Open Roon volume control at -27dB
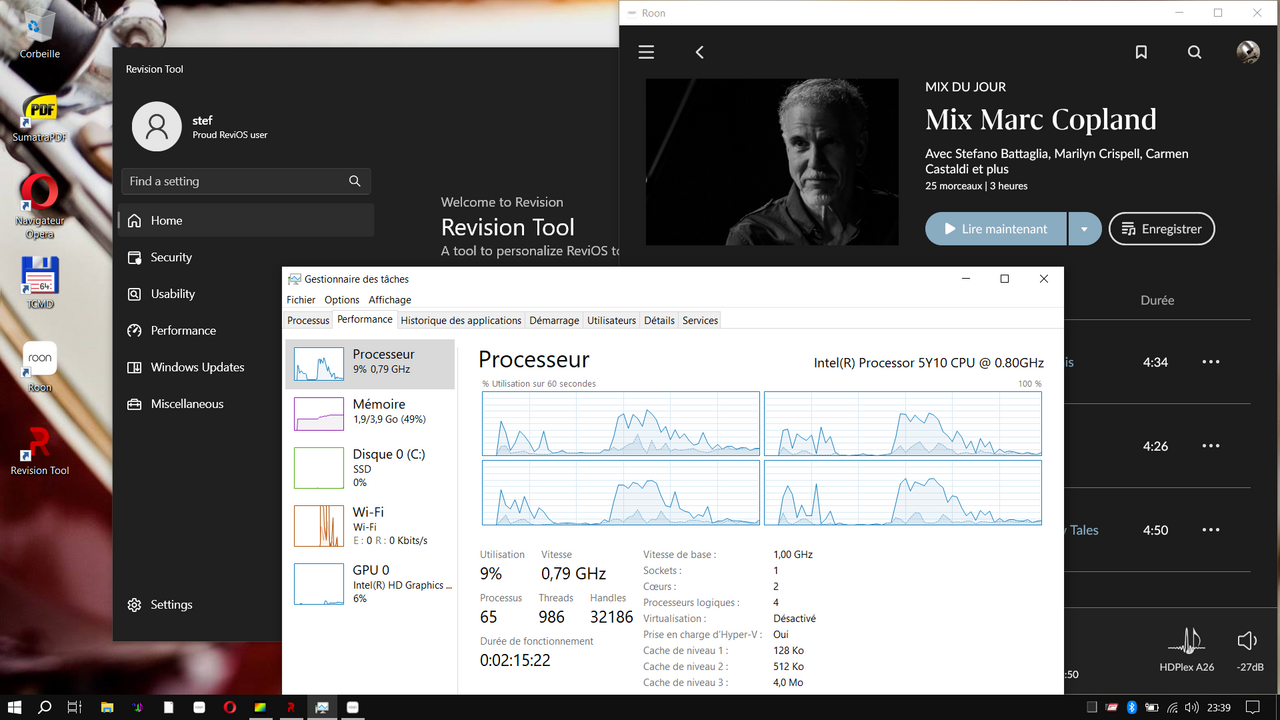Viewport: 1280px width, 720px height. tap(1246, 642)
